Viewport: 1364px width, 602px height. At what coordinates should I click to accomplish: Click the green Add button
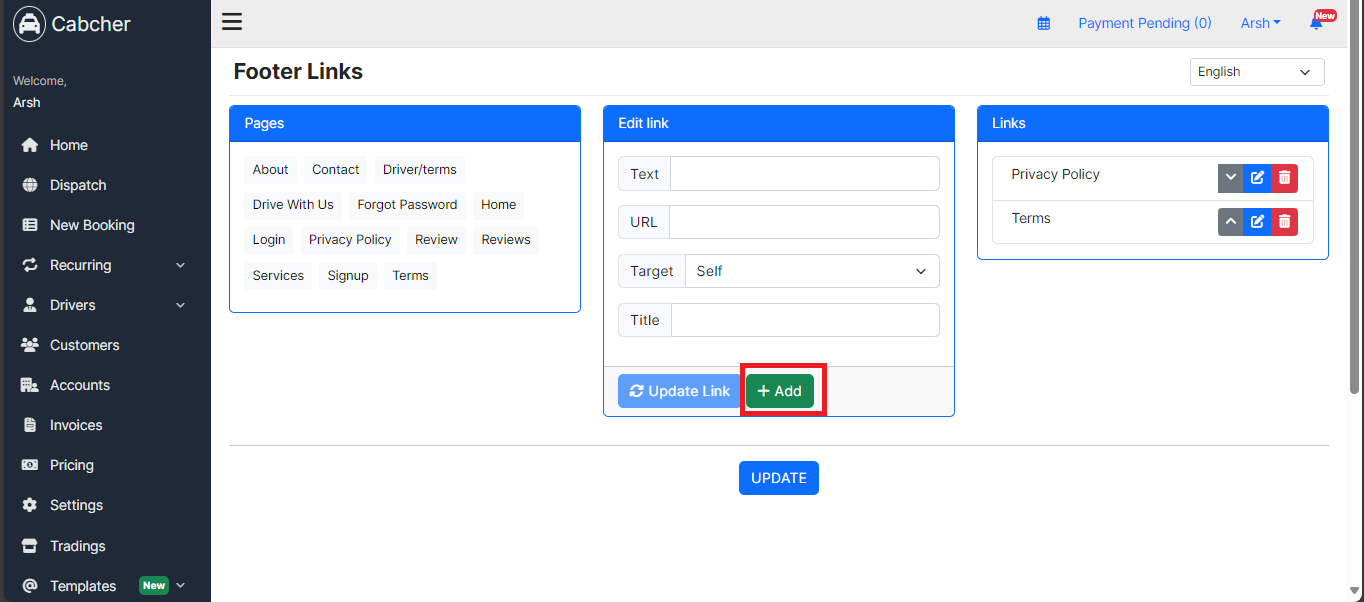pos(780,391)
